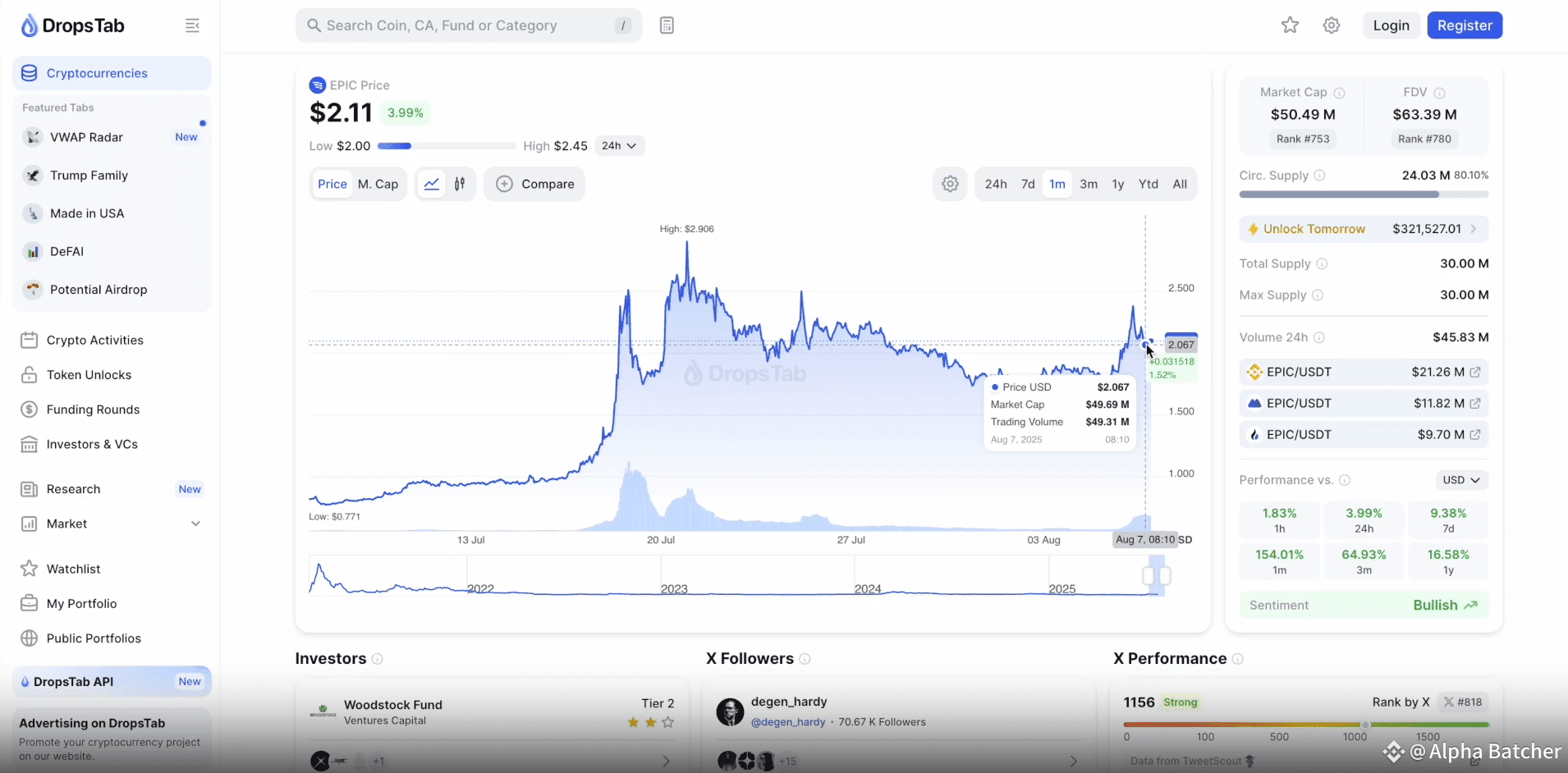Click Rank #753 badge
This screenshot has height=773, width=1568.
click(1303, 139)
